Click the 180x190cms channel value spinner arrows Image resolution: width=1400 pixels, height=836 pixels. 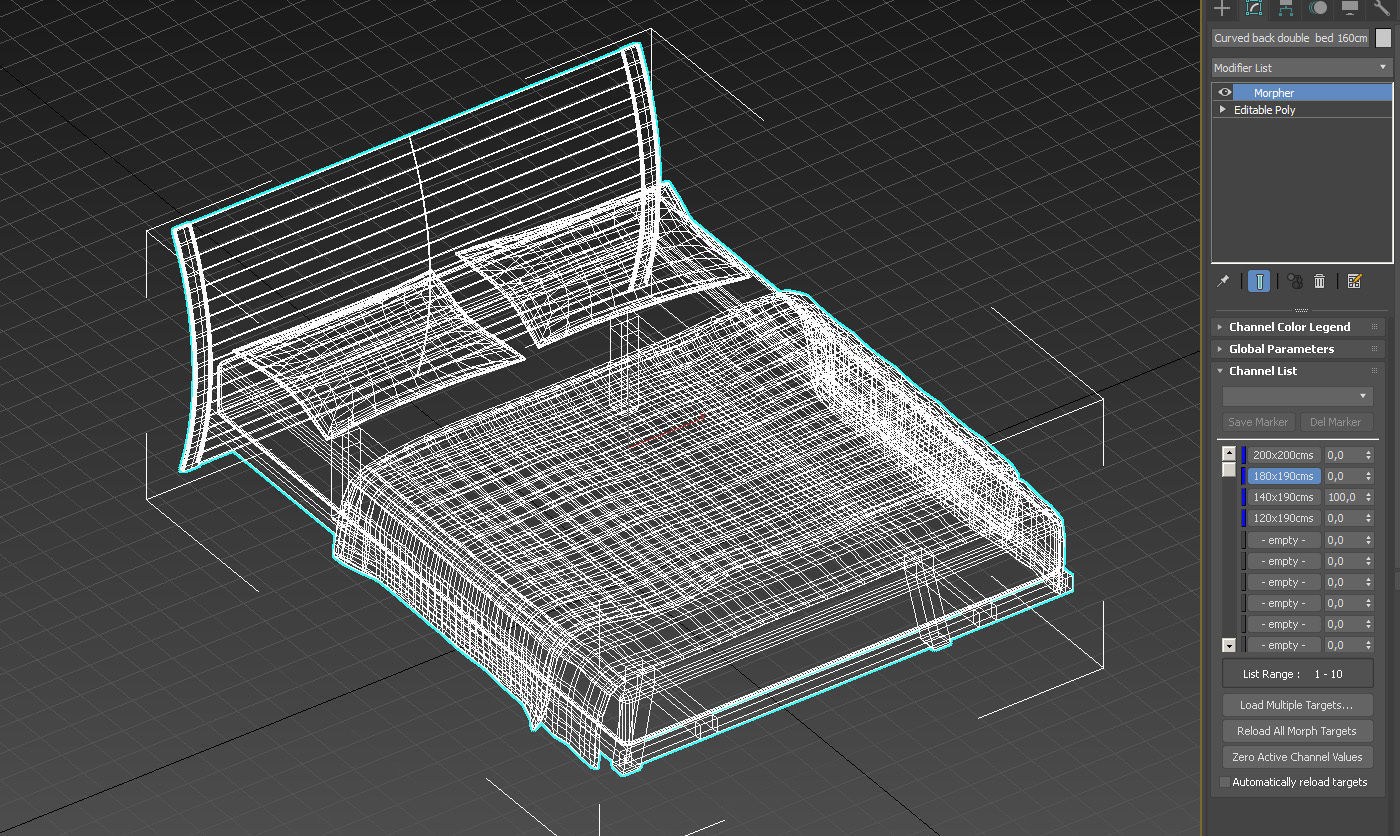[x=1368, y=476]
